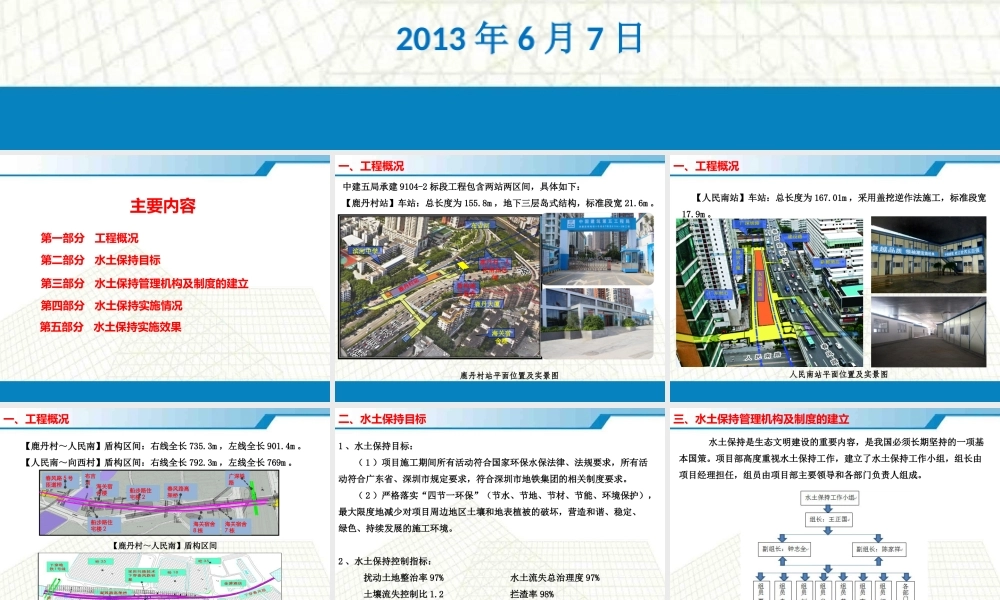Select the "副组长：钟志全" org chart box
Image resolution: width=1000 pixels, height=600 pixels.
point(784,549)
